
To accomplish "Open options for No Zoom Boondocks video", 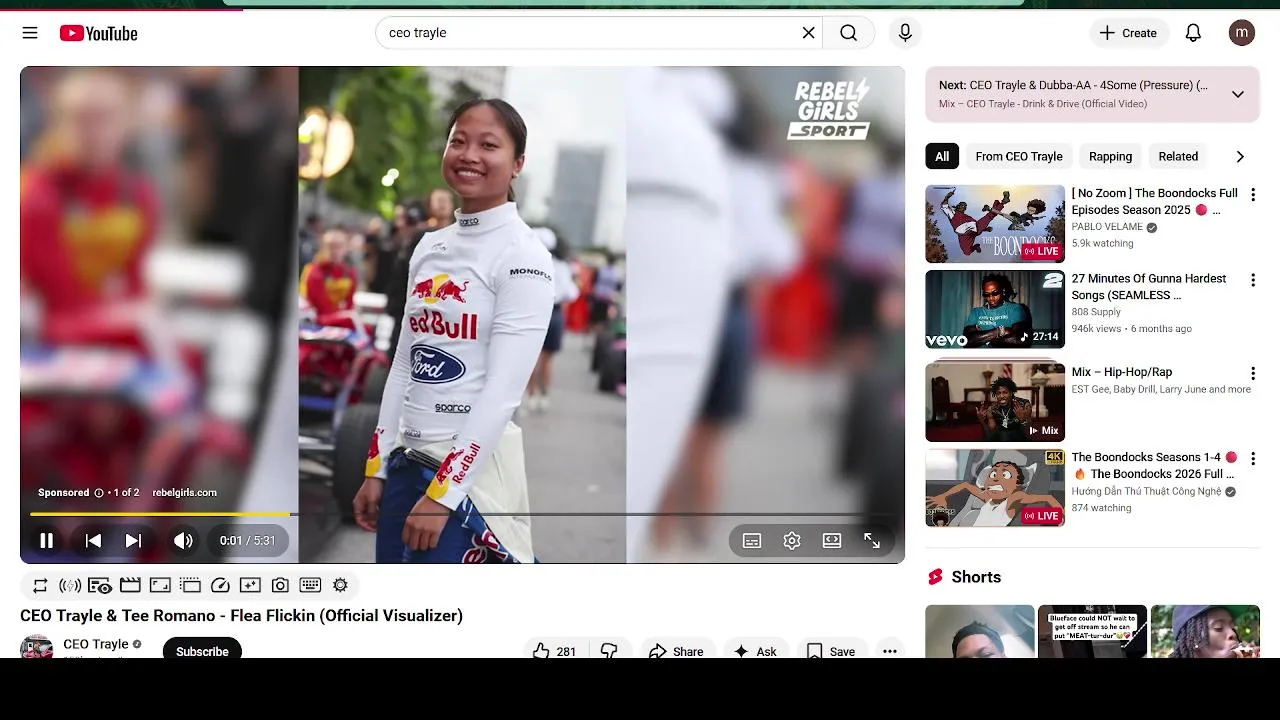I will pos(1252,195).
